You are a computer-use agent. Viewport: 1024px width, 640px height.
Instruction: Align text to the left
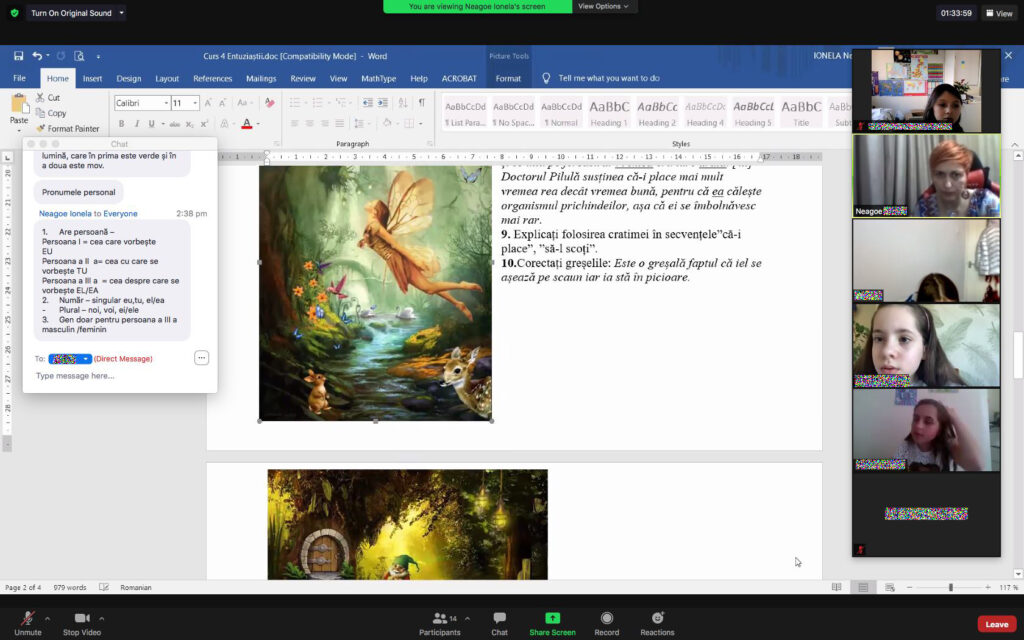295,123
